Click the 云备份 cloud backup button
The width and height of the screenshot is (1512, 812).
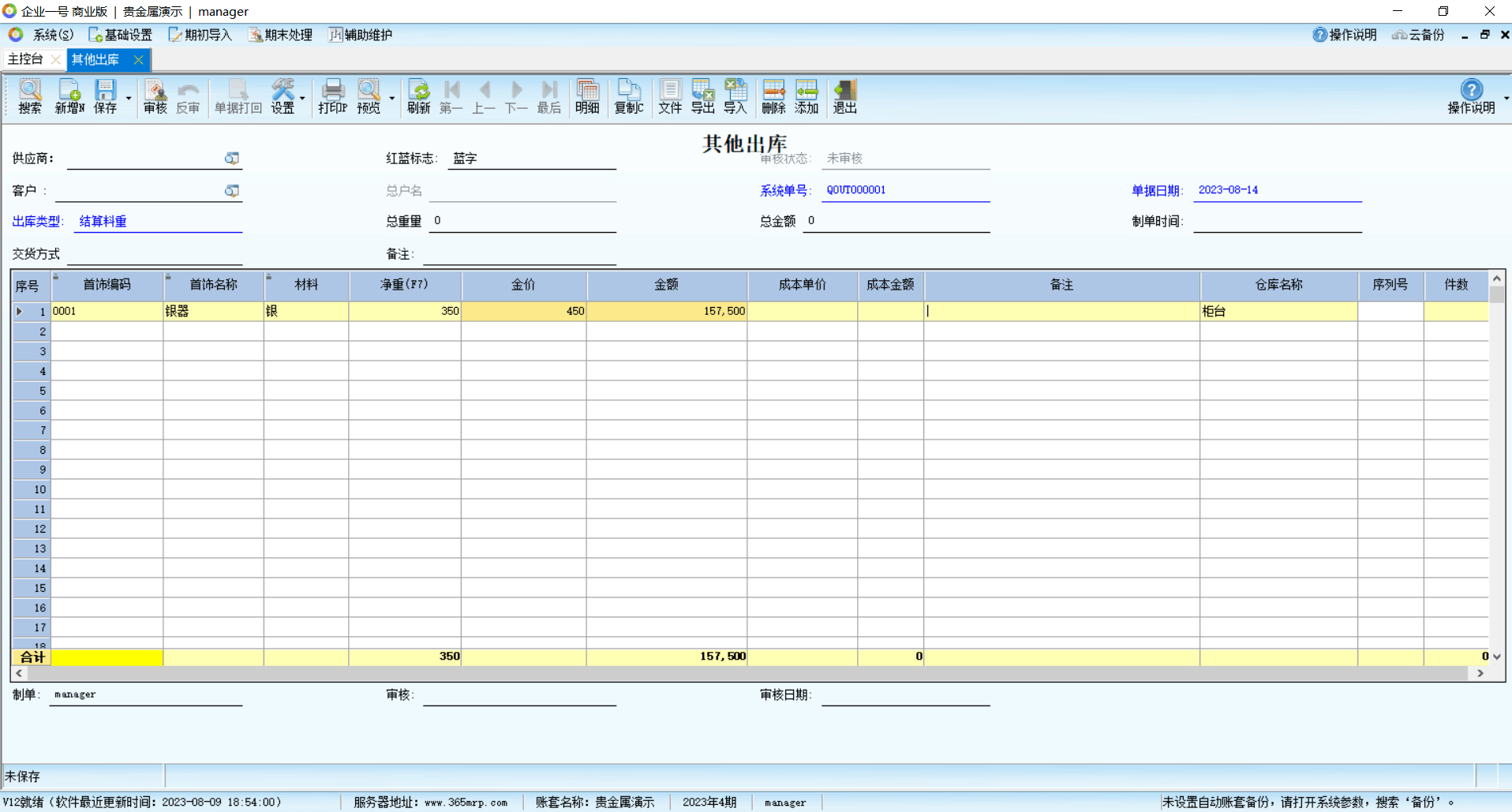(1418, 35)
